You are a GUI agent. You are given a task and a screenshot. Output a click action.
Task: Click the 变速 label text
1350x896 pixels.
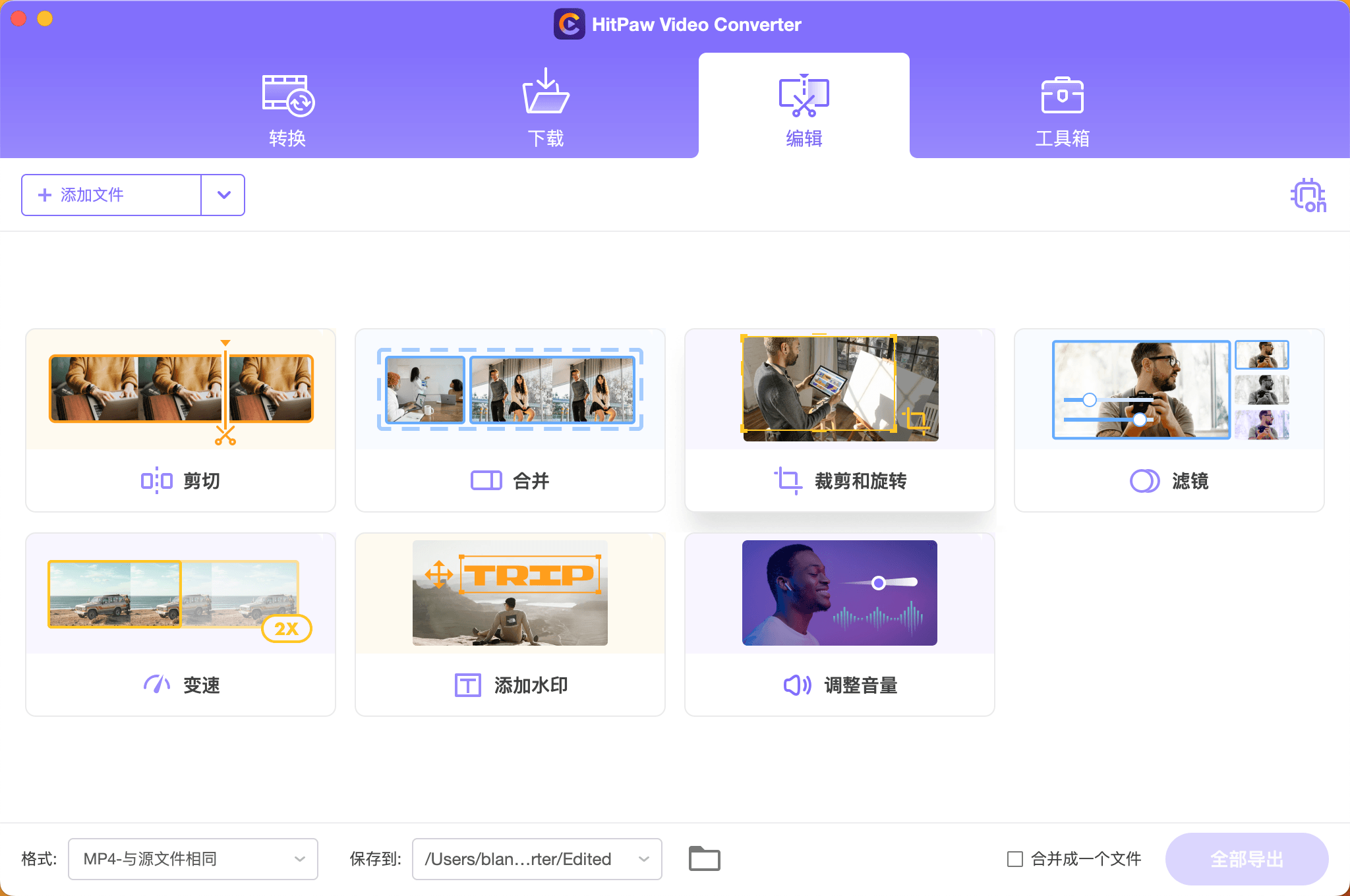pos(202,686)
